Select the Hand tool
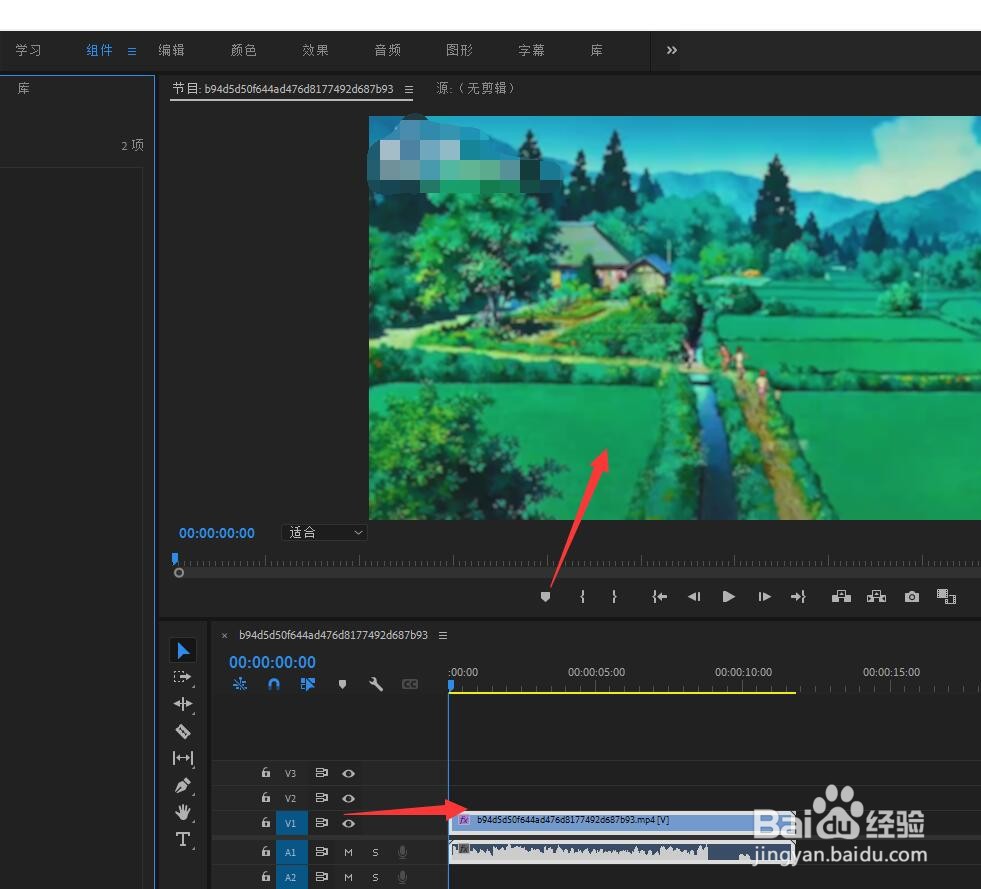The height and width of the screenshot is (889, 981). 183,812
